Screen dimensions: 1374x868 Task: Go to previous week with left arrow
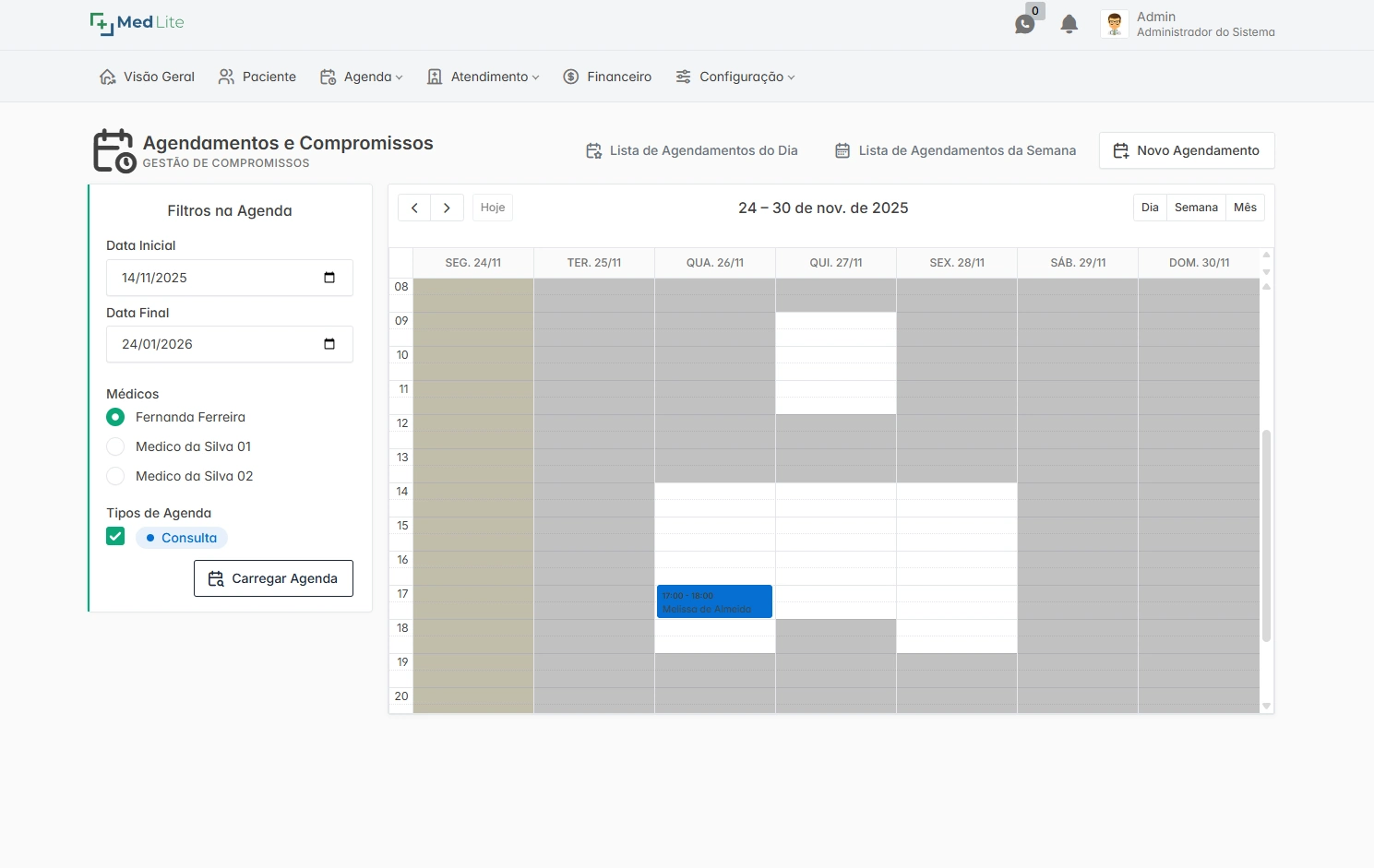[414, 208]
